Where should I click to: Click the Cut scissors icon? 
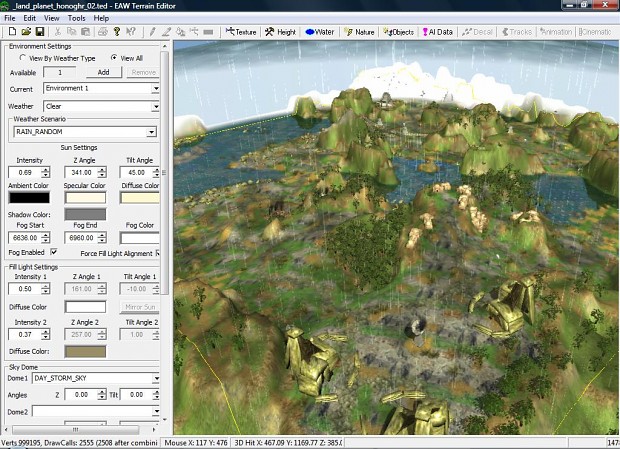pyautogui.click(x=58, y=32)
